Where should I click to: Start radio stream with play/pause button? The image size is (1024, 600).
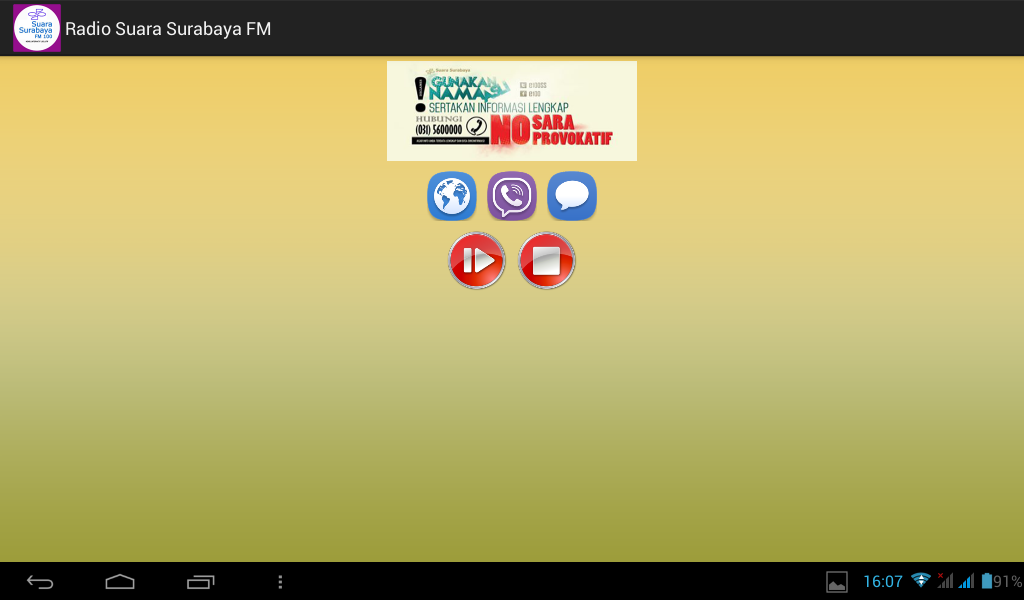coord(477,261)
